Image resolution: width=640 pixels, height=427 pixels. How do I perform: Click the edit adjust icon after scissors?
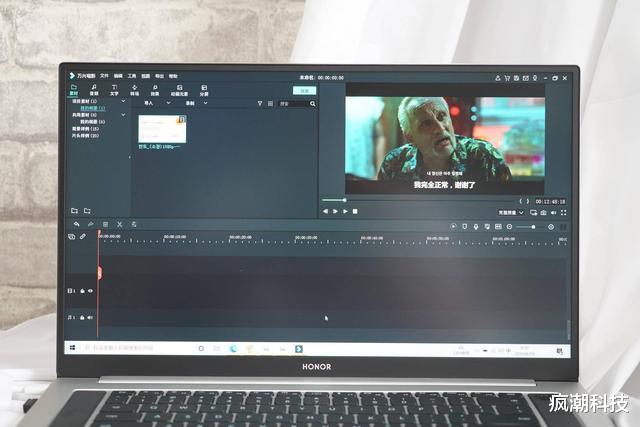pos(134,224)
